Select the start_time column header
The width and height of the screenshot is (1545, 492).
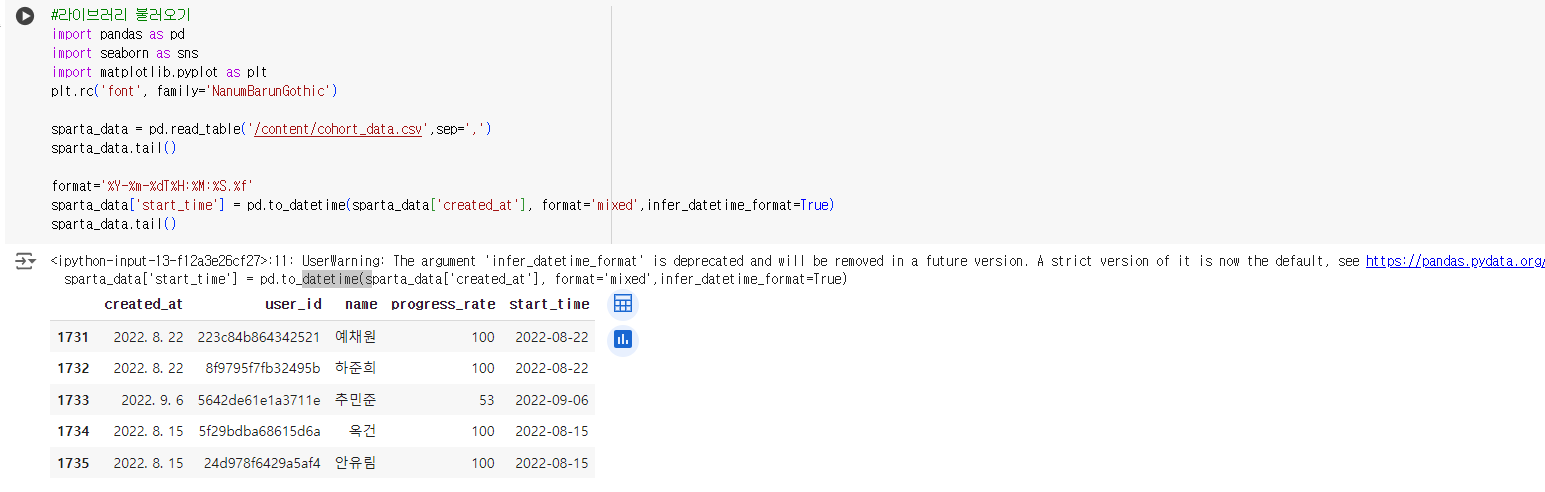click(x=549, y=304)
